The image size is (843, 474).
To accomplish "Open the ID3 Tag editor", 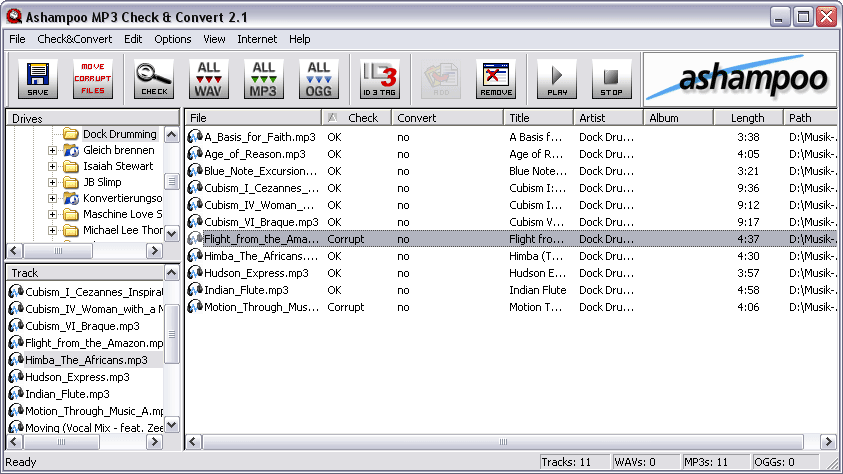I will 380,79.
